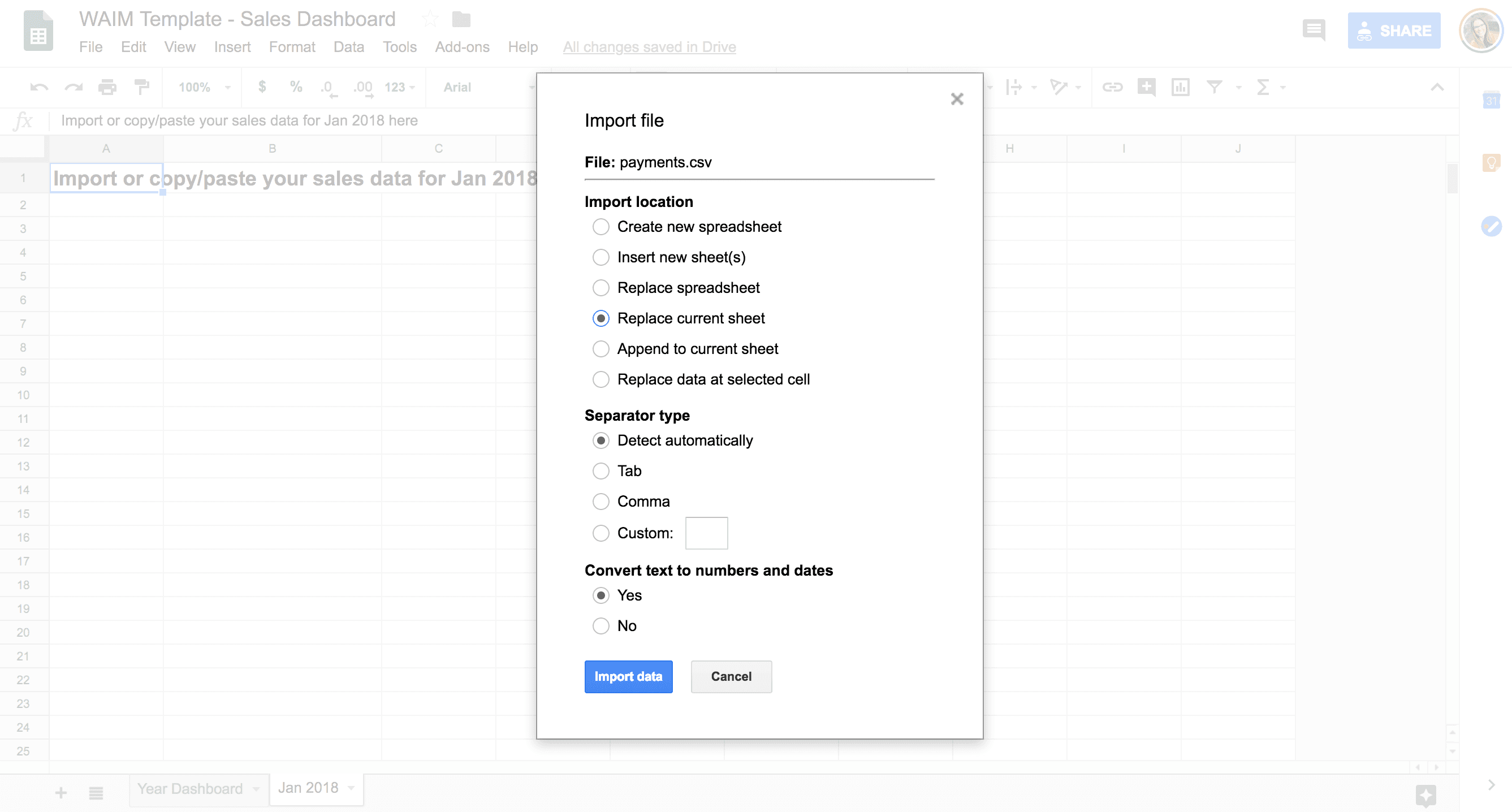
Task: Open the comments speech bubble icon
Action: [x=1313, y=29]
